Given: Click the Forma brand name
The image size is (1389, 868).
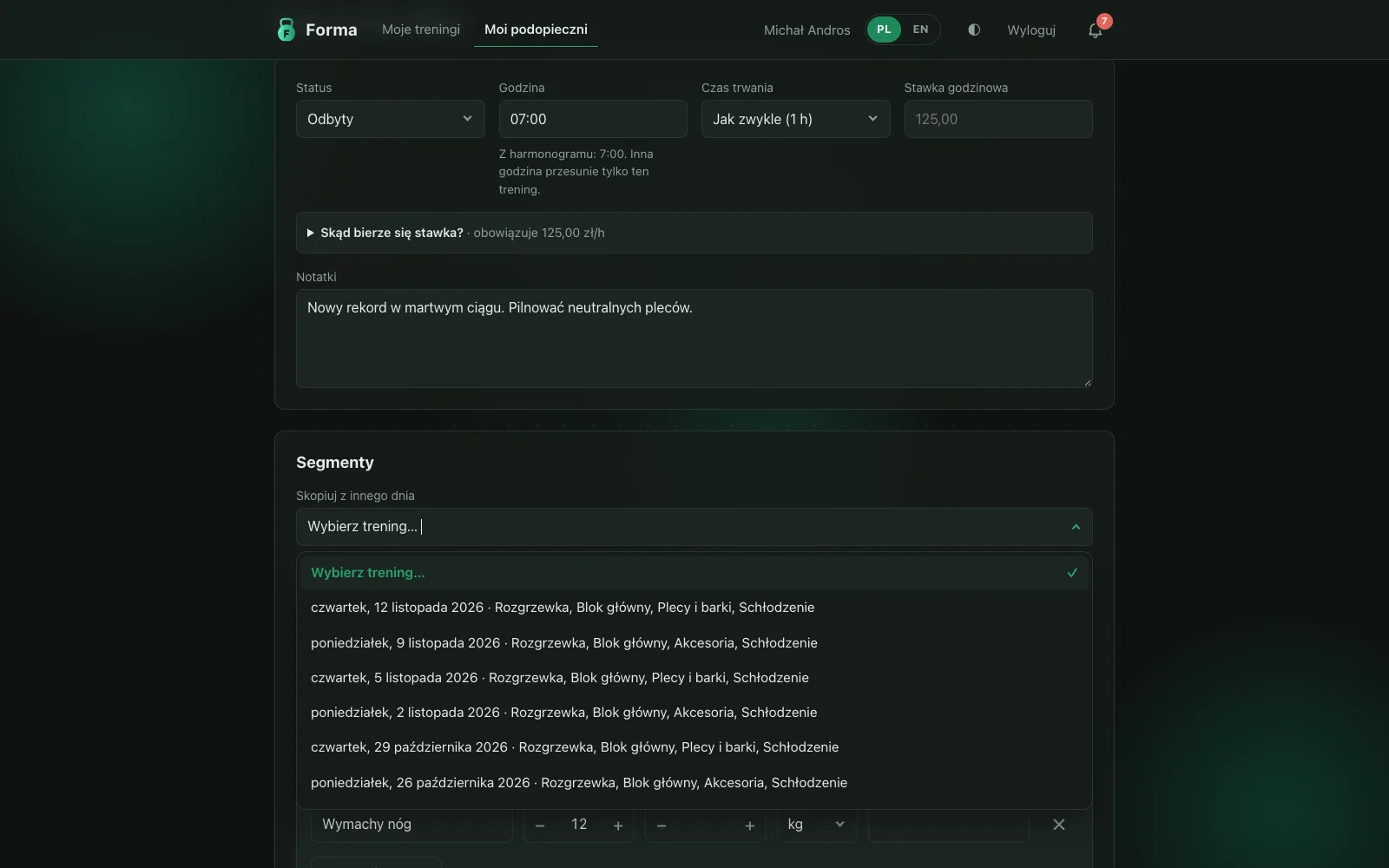Looking at the screenshot, I should (331, 30).
